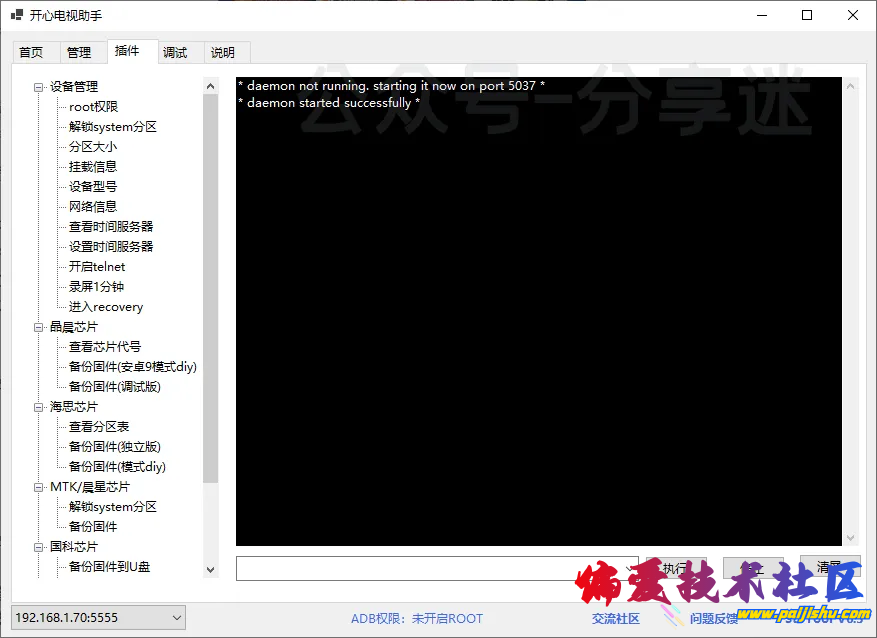
Task: Open the 交流社区 link
Action: coord(615,619)
